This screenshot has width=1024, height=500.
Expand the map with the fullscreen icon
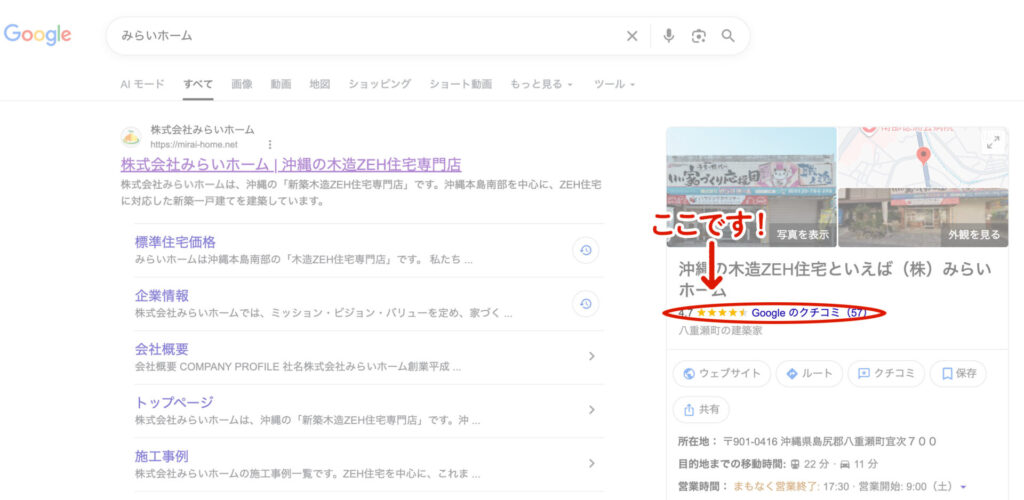click(992, 143)
